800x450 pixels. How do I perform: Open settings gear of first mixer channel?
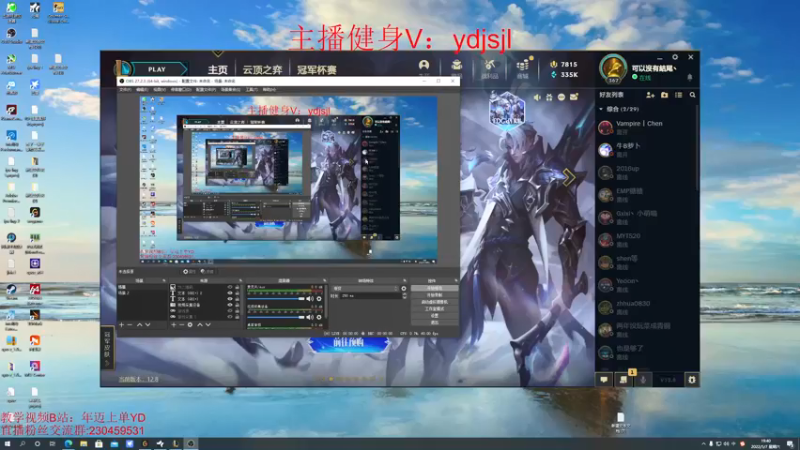click(x=319, y=298)
